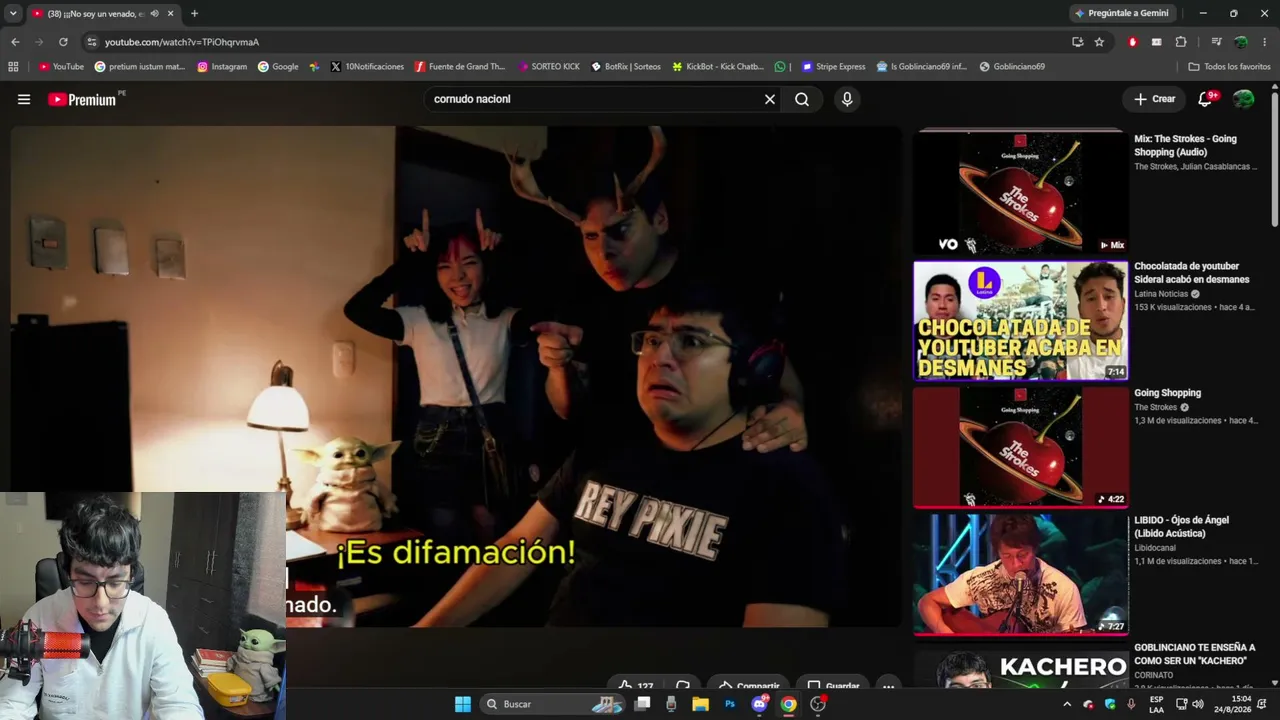
Task: Open the Todos los favoritos folder
Action: 1229,67
